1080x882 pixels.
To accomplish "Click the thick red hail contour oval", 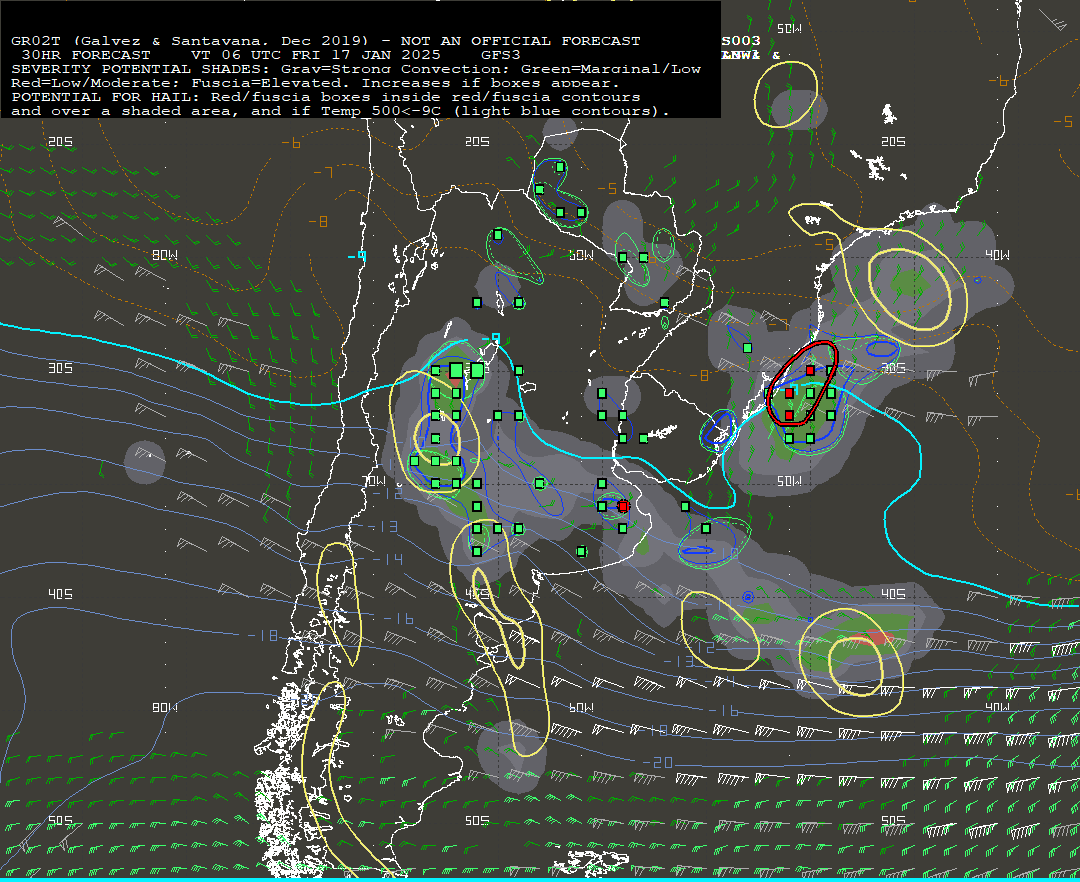I will click(802, 383).
